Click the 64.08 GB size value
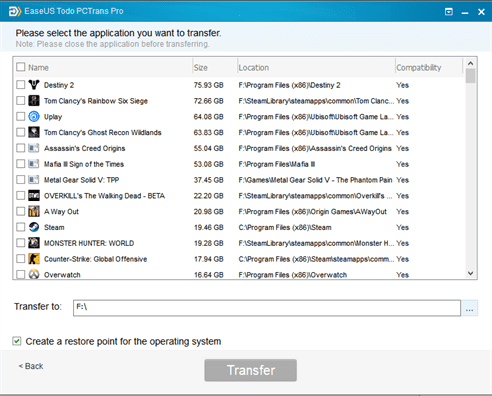 point(209,117)
